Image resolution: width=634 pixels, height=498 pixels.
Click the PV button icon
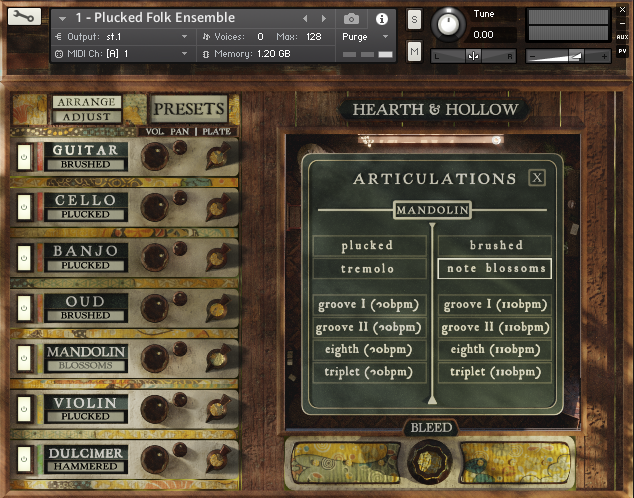point(622,51)
